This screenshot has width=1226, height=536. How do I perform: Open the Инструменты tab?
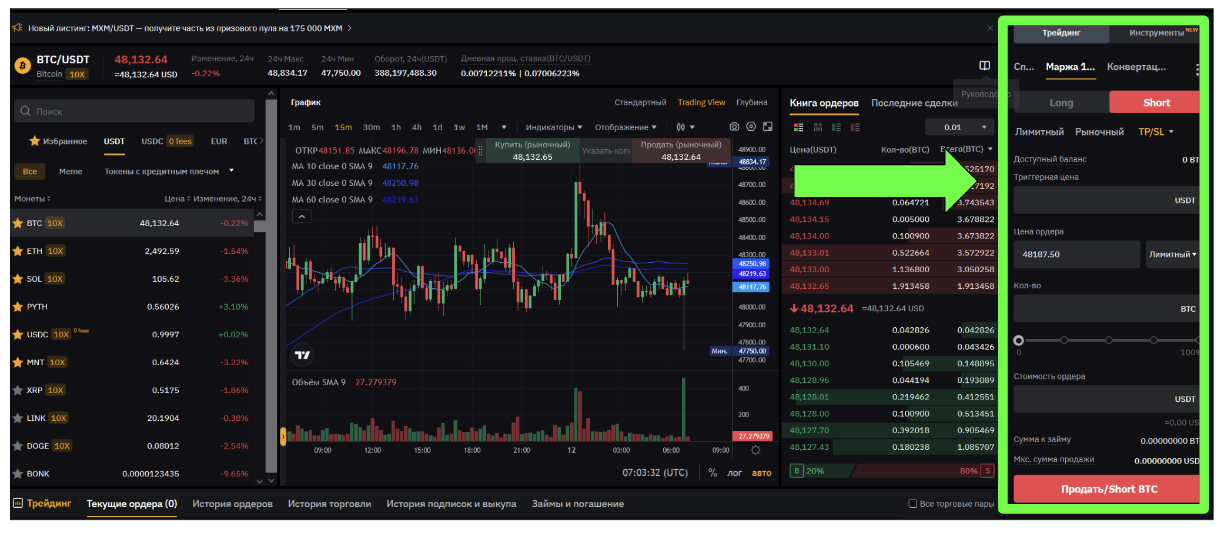tap(1156, 33)
